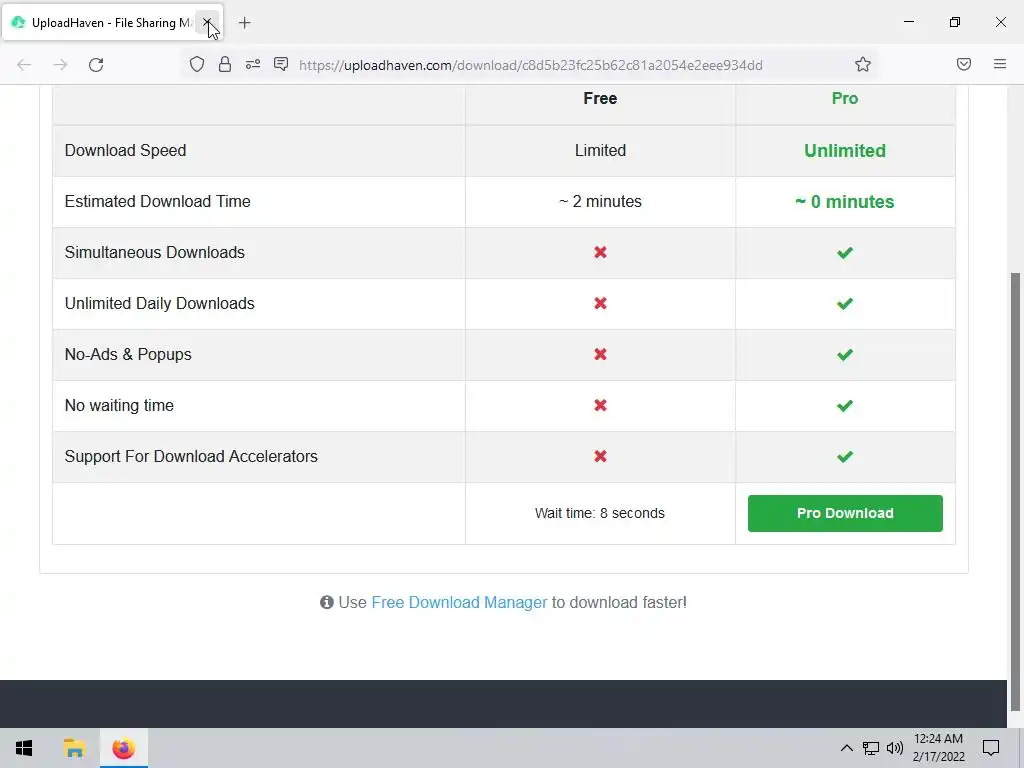Screen dimensions: 1024x768
Task: Click the 'Simultaneous Downloads' row label
Action: tap(155, 252)
